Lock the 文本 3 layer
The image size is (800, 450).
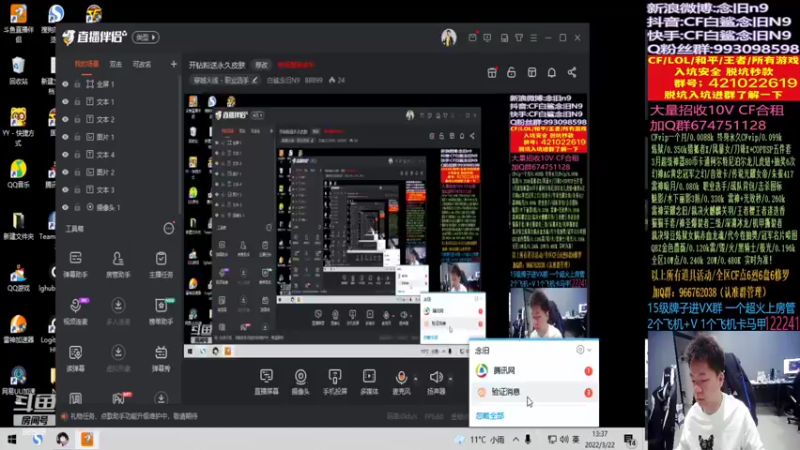(78, 189)
